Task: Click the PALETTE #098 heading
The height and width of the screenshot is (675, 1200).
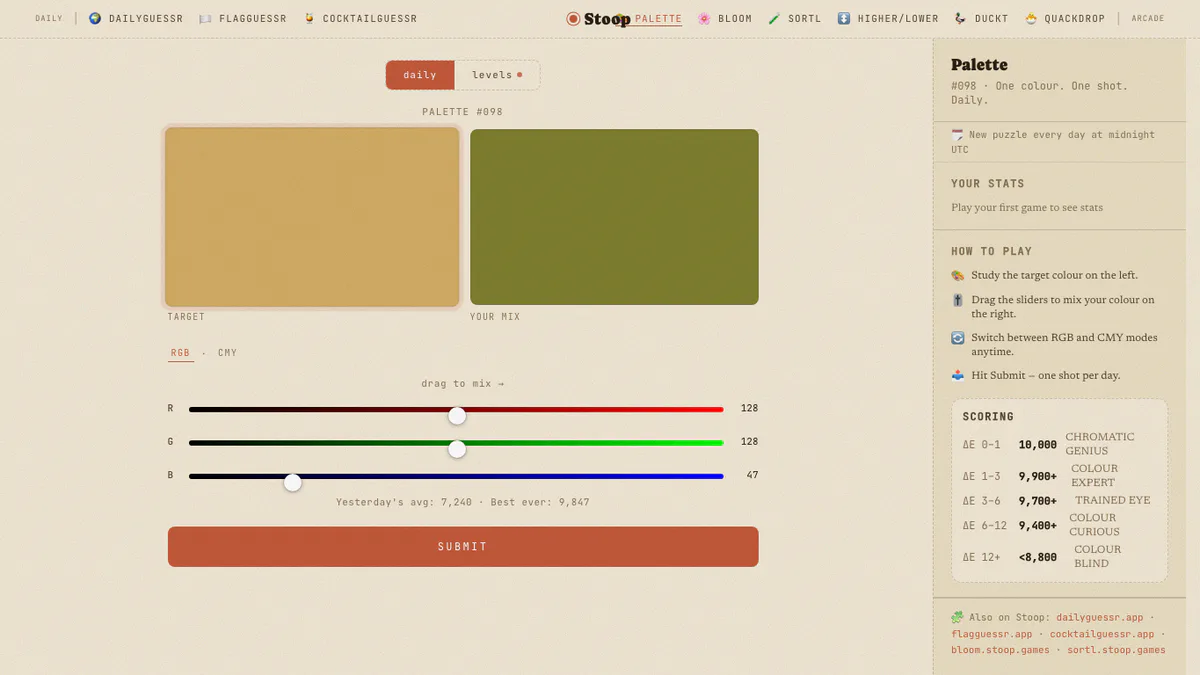Action: pyautogui.click(x=462, y=112)
